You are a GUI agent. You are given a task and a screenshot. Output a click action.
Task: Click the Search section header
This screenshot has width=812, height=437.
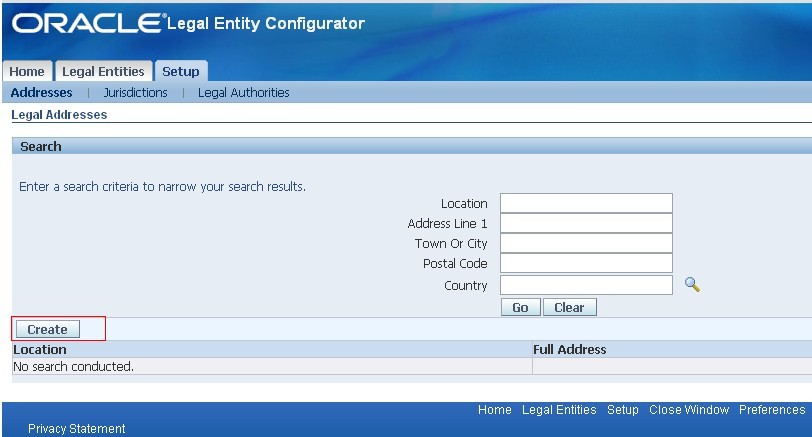point(41,147)
